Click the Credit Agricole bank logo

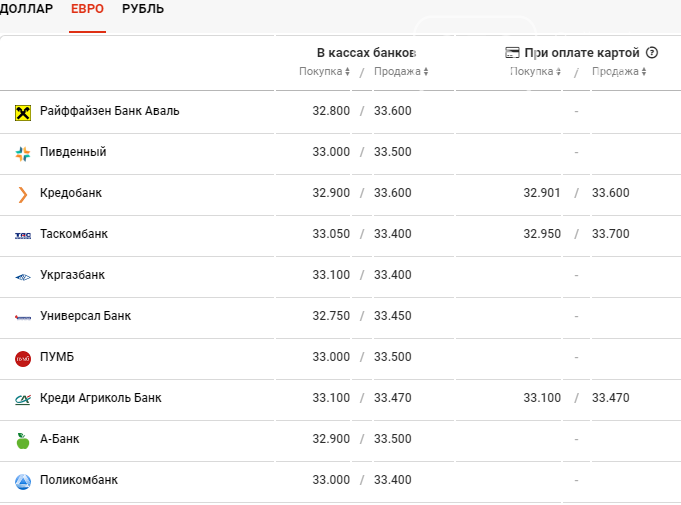click(x=23, y=399)
